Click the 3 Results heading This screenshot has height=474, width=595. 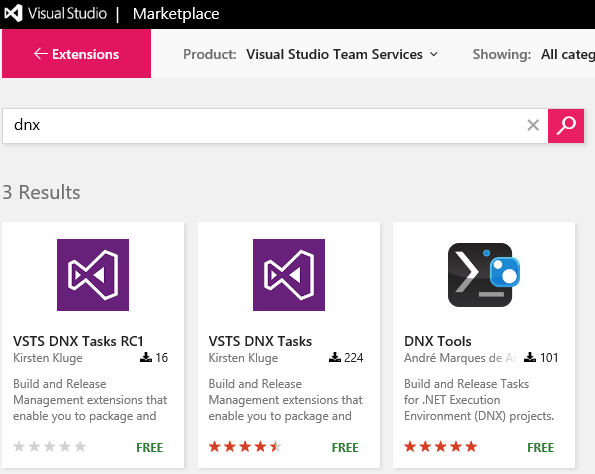pos(41,192)
